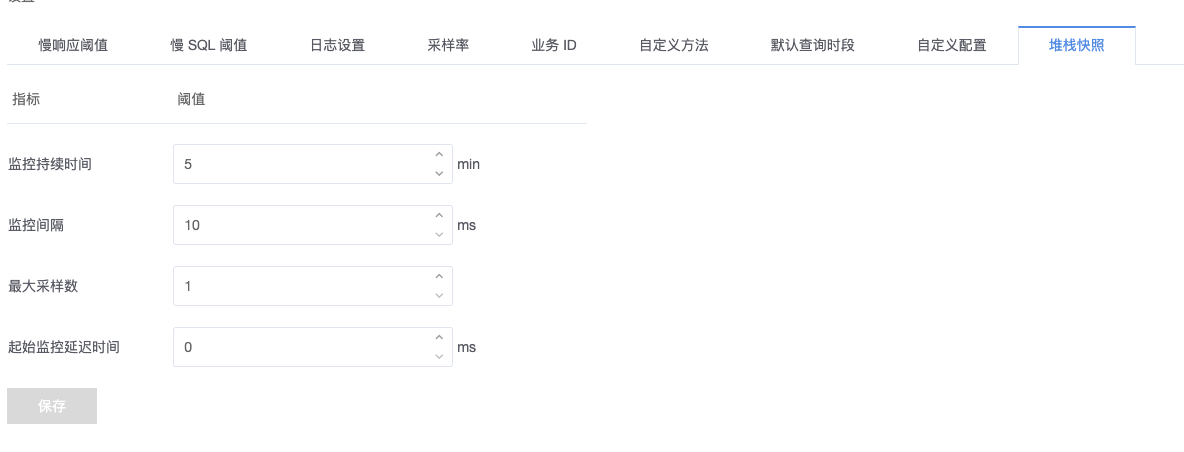Screen dimensions: 1184x452
Task: Increase 监控间隔 value with up arrow
Action: [x=438, y=216]
